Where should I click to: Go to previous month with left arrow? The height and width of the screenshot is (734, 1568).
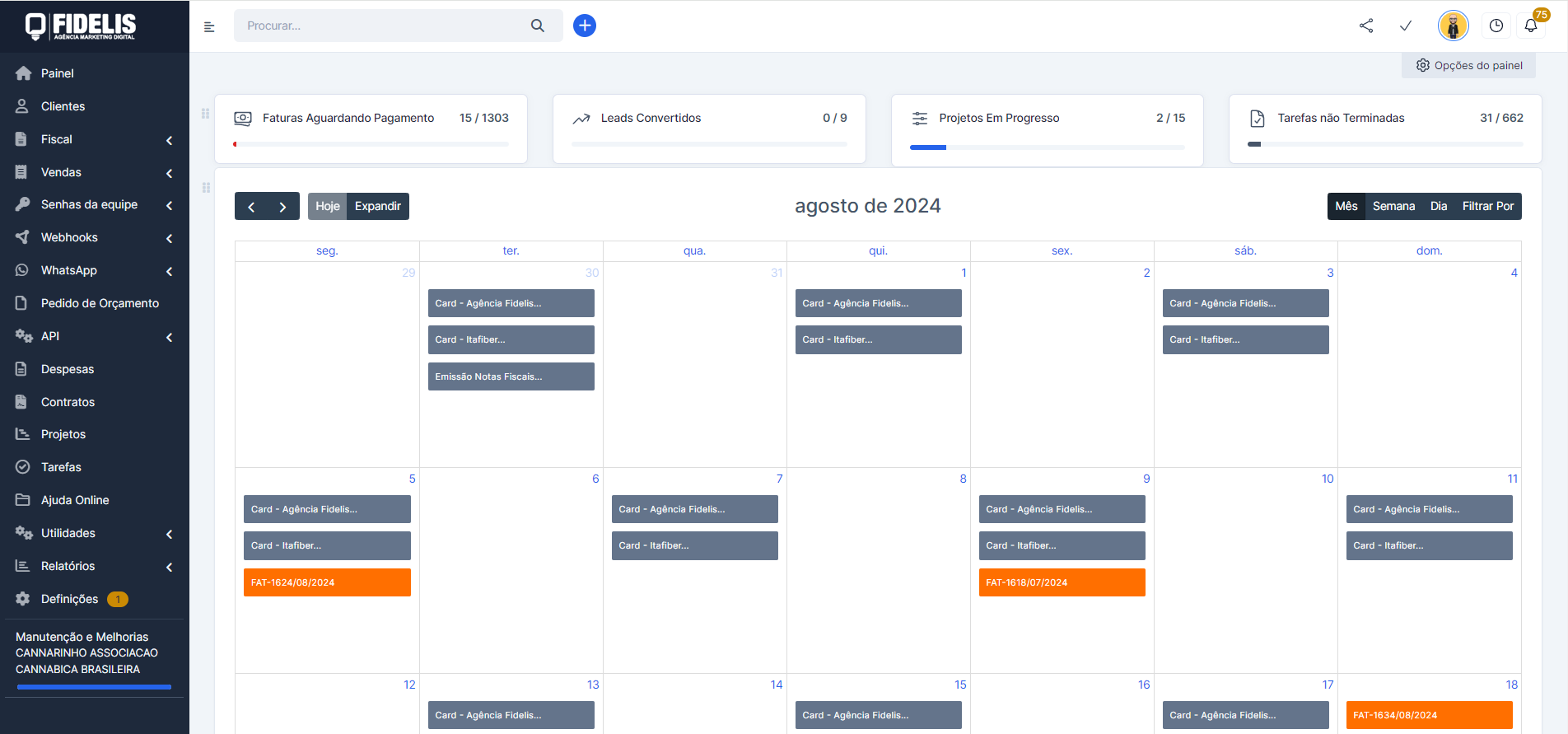pos(251,207)
